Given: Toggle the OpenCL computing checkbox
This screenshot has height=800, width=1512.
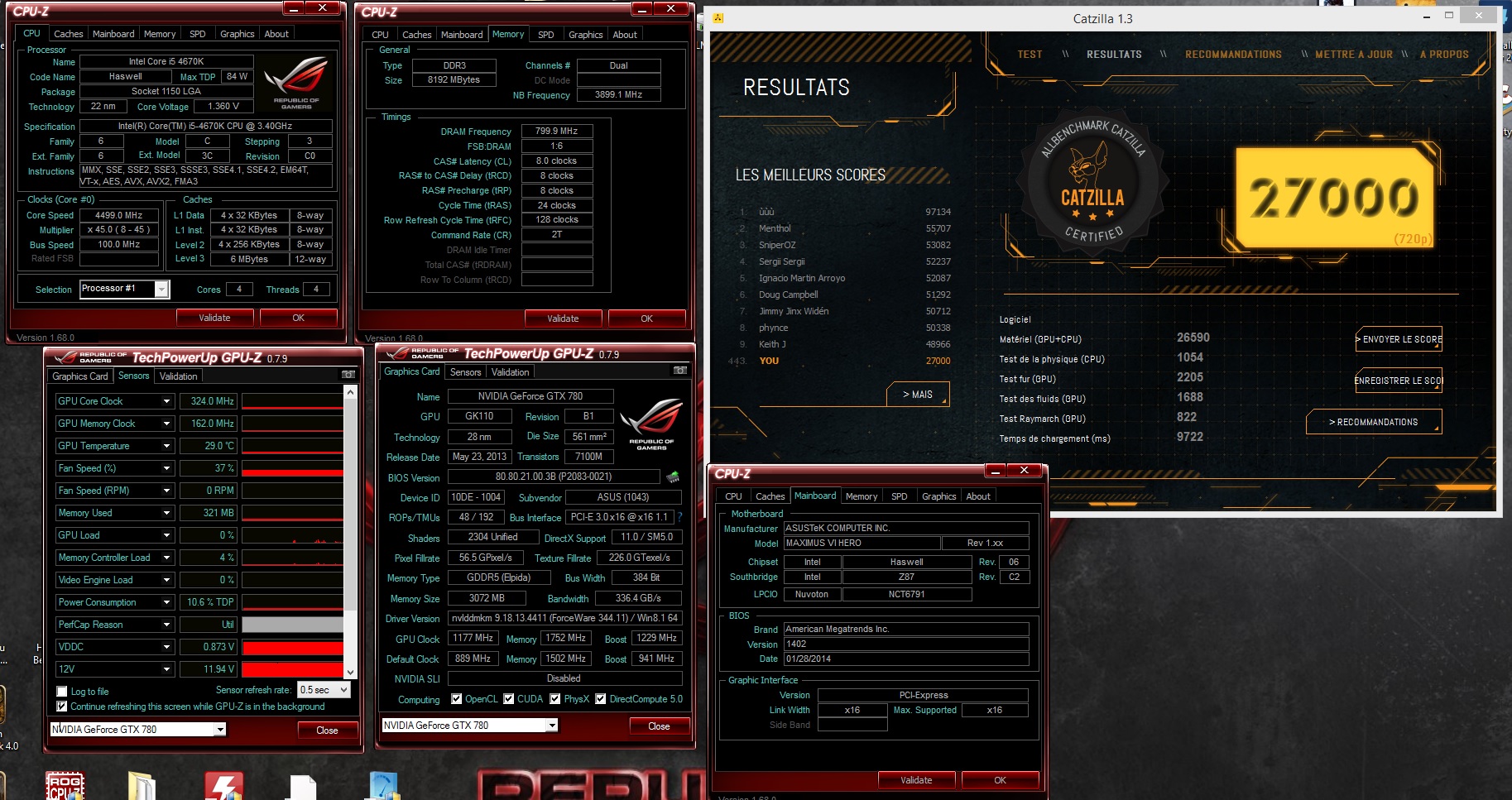Looking at the screenshot, I should click(456, 699).
